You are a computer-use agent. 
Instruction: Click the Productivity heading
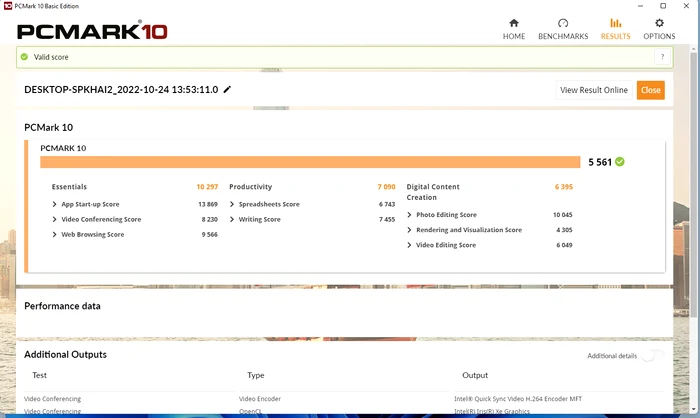pyautogui.click(x=250, y=187)
